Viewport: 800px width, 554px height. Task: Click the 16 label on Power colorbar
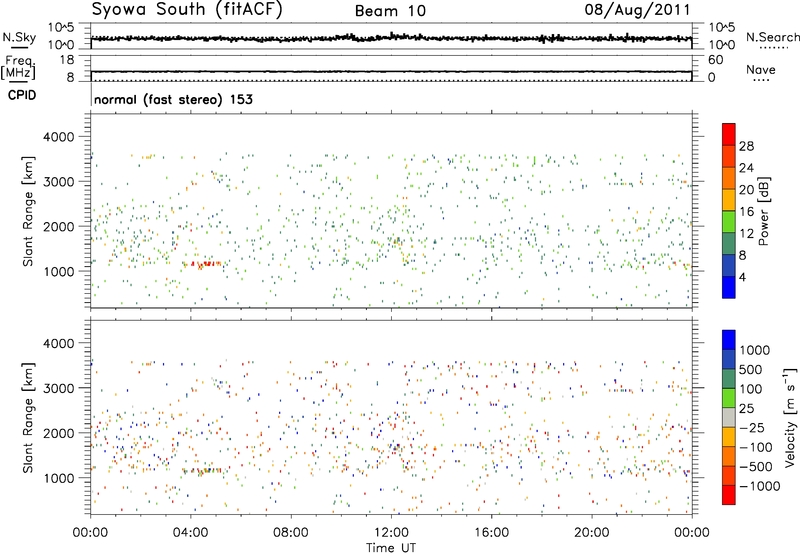[746, 212]
